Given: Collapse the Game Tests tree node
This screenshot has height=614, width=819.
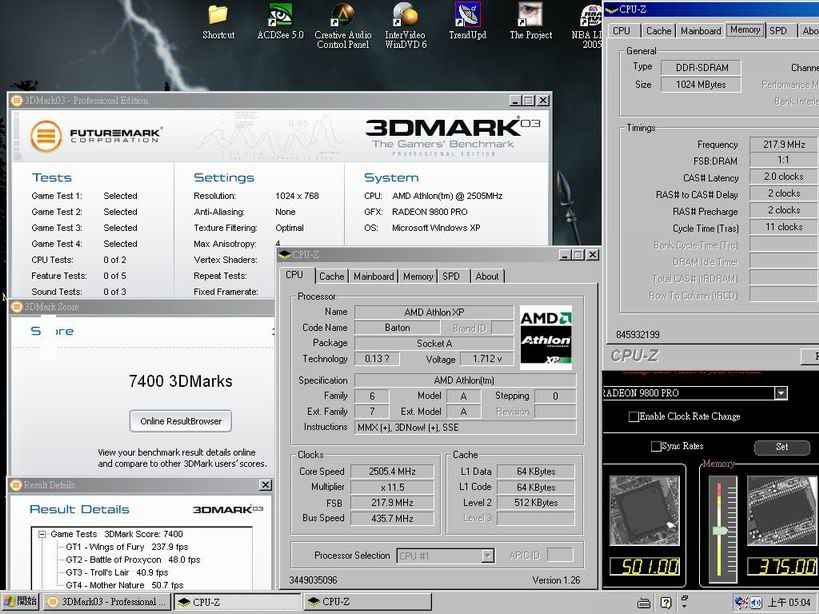Looking at the screenshot, I should [41, 534].
